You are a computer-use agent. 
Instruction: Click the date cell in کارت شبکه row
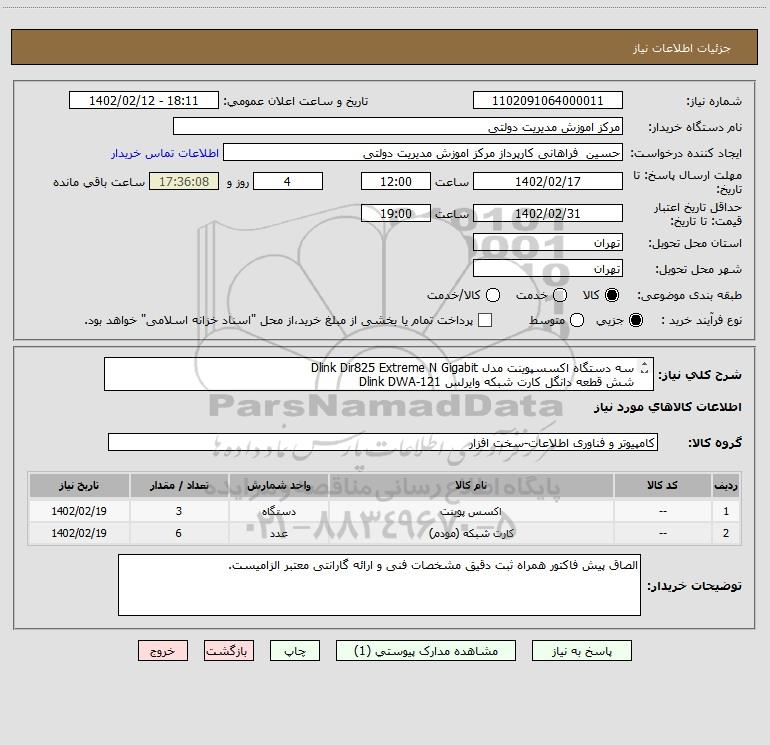tap(79, 533)
